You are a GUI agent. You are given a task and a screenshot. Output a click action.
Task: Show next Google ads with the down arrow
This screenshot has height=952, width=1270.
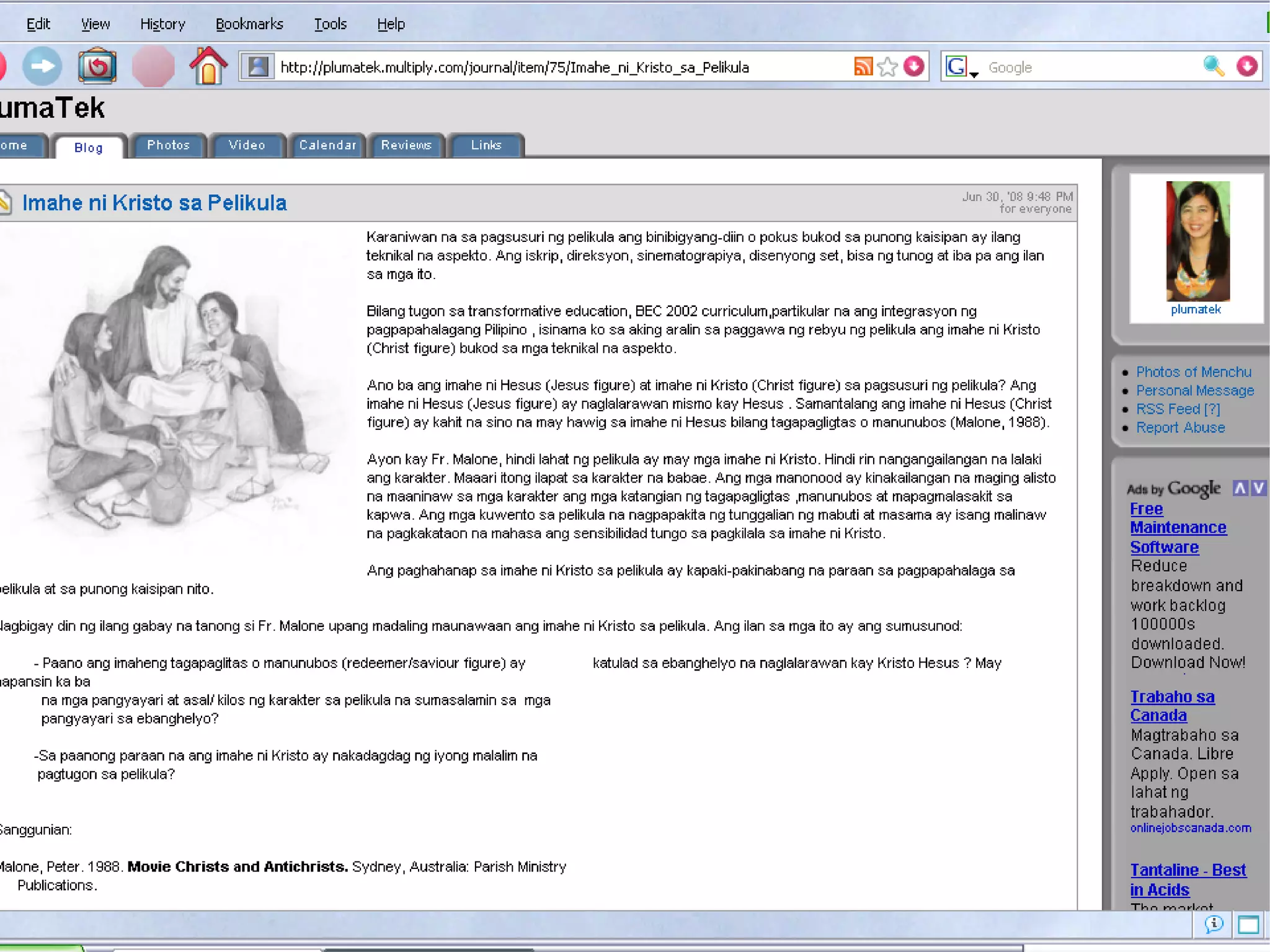1258,488
